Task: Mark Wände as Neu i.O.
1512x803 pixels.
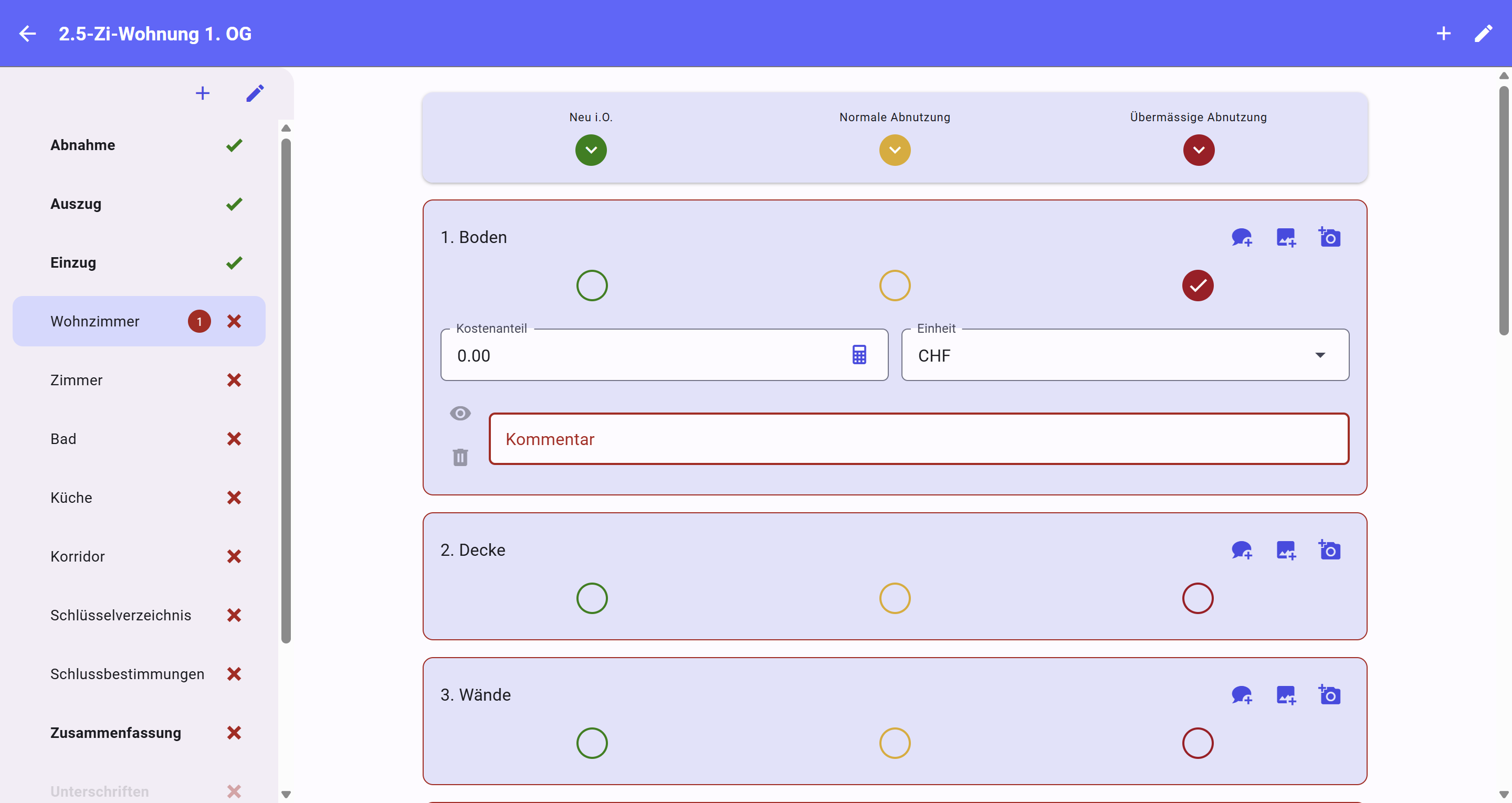Action: 592,743
